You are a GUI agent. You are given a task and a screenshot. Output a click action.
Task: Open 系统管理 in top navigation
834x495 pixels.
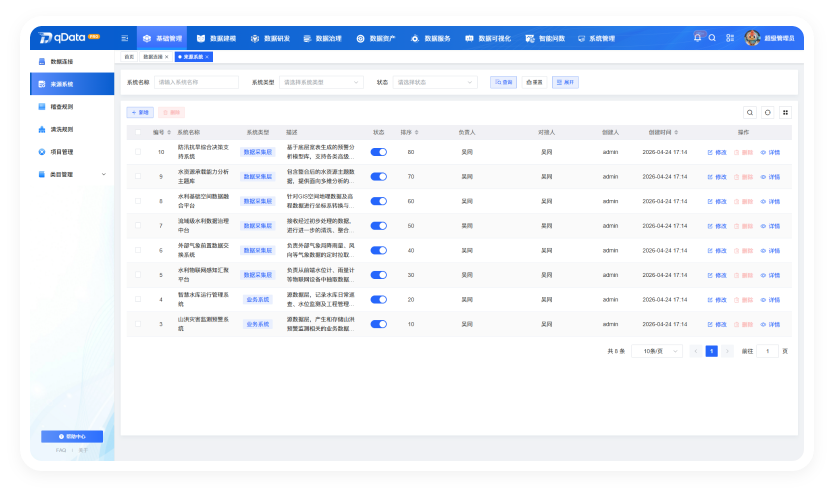(596, 38)
